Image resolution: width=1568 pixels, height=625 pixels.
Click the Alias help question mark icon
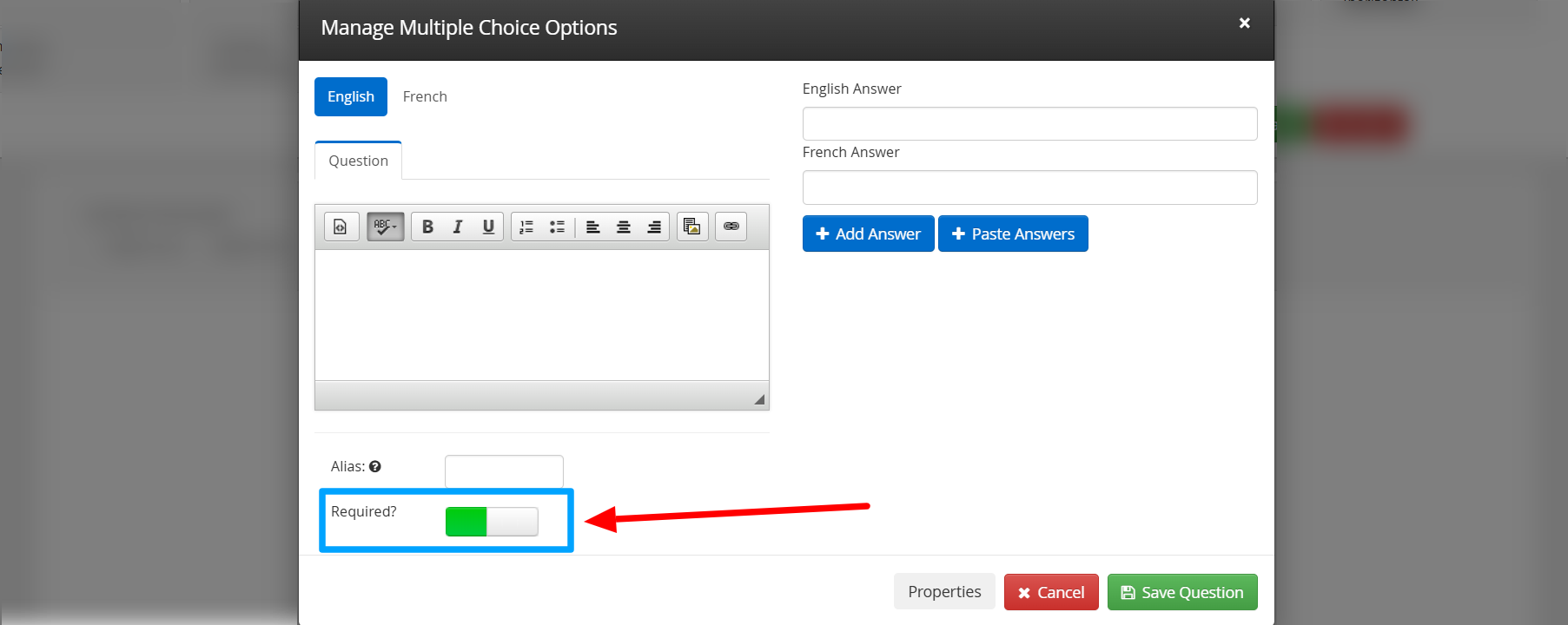point(375,466)
